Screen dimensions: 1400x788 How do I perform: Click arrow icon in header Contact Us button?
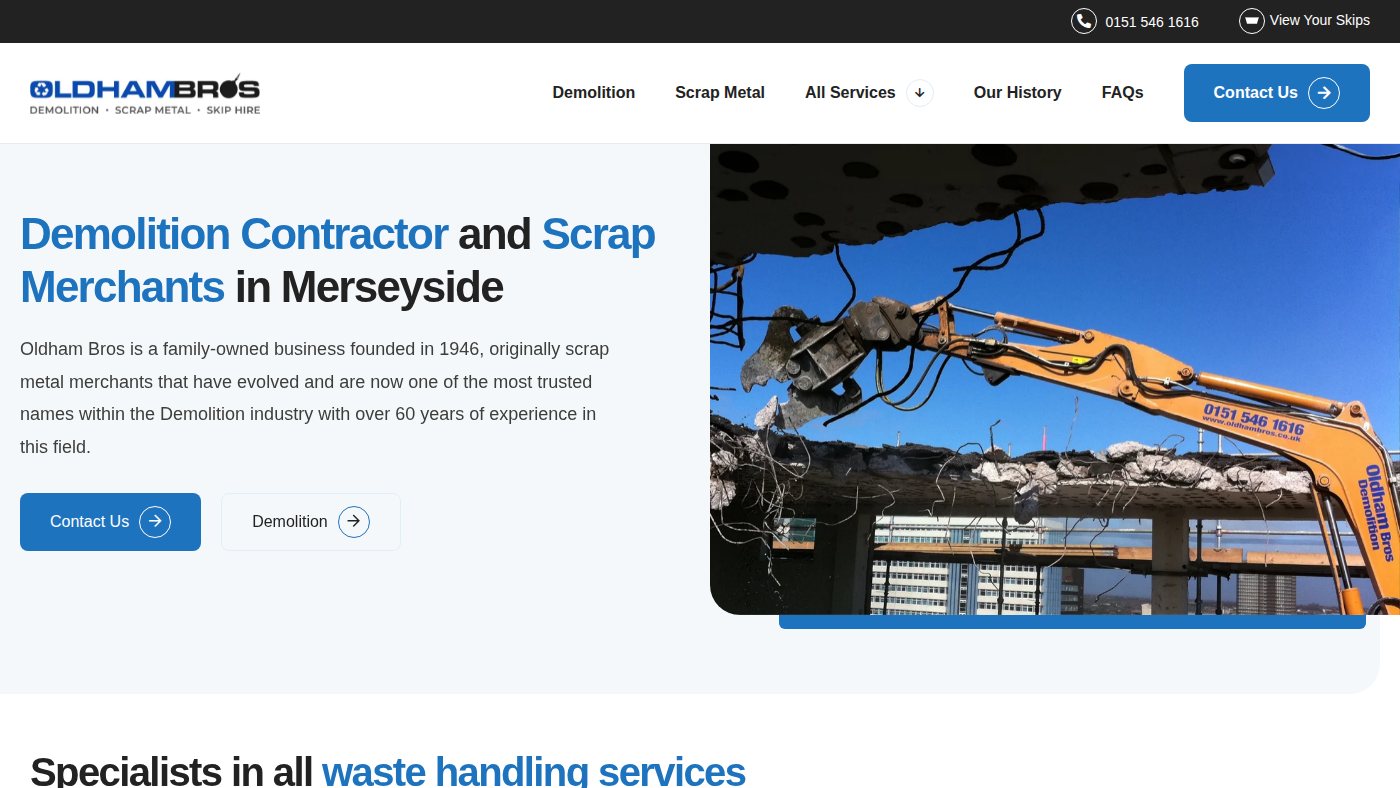[x=1324, y=93]
